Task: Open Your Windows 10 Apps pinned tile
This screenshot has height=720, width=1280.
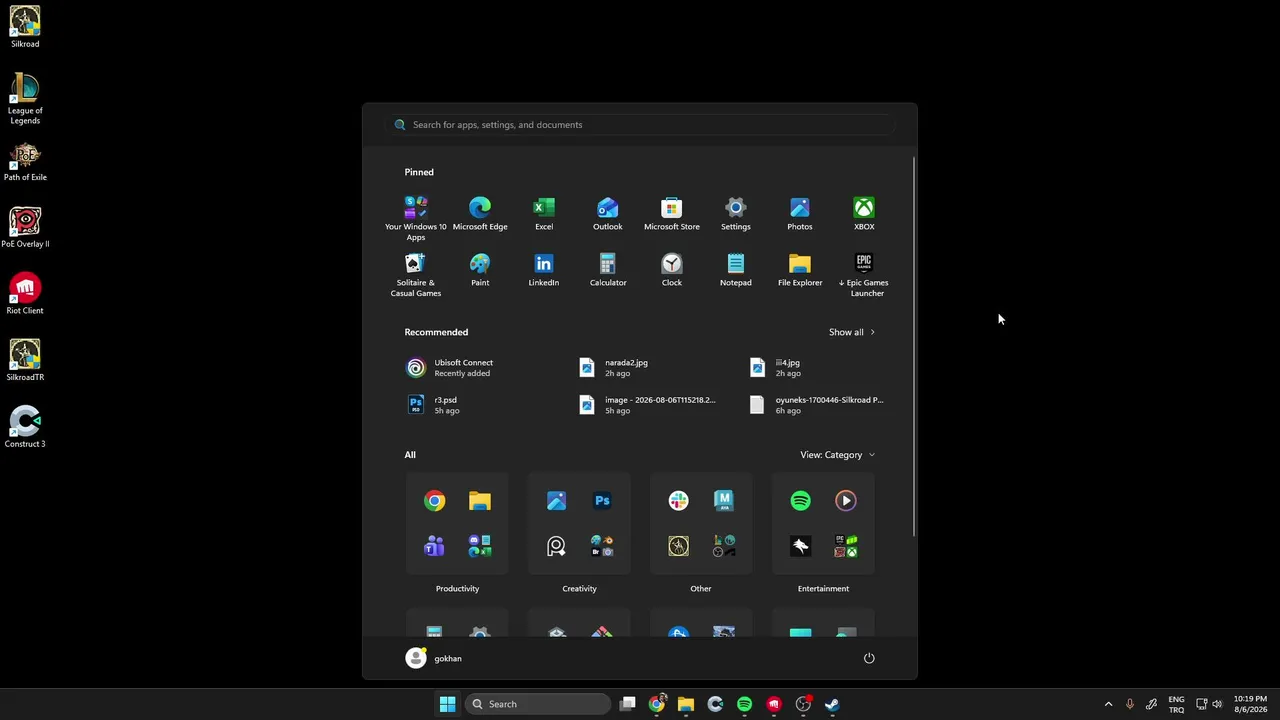Action: pos(416,218)
